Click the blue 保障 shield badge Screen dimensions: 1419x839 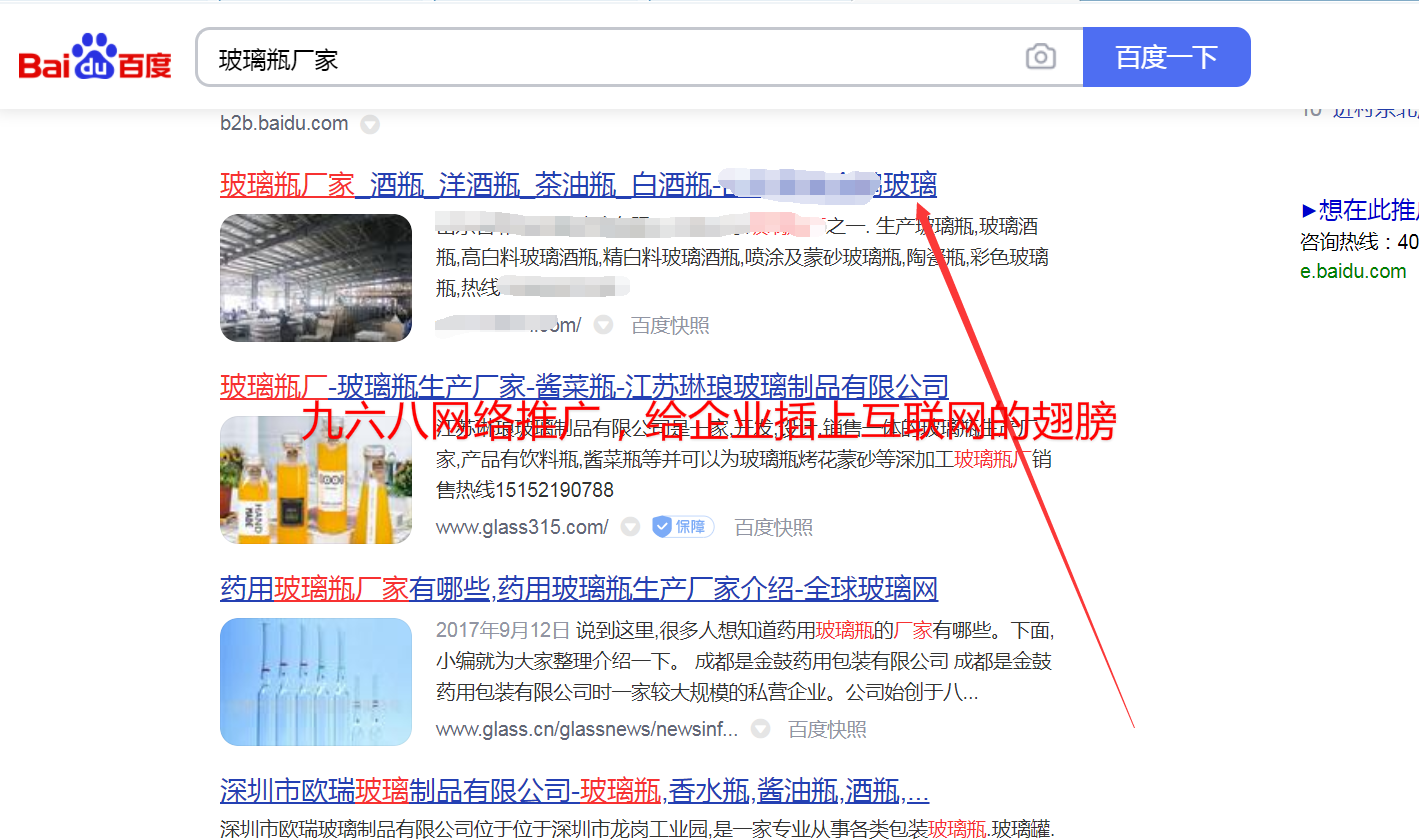click(682, 527)
